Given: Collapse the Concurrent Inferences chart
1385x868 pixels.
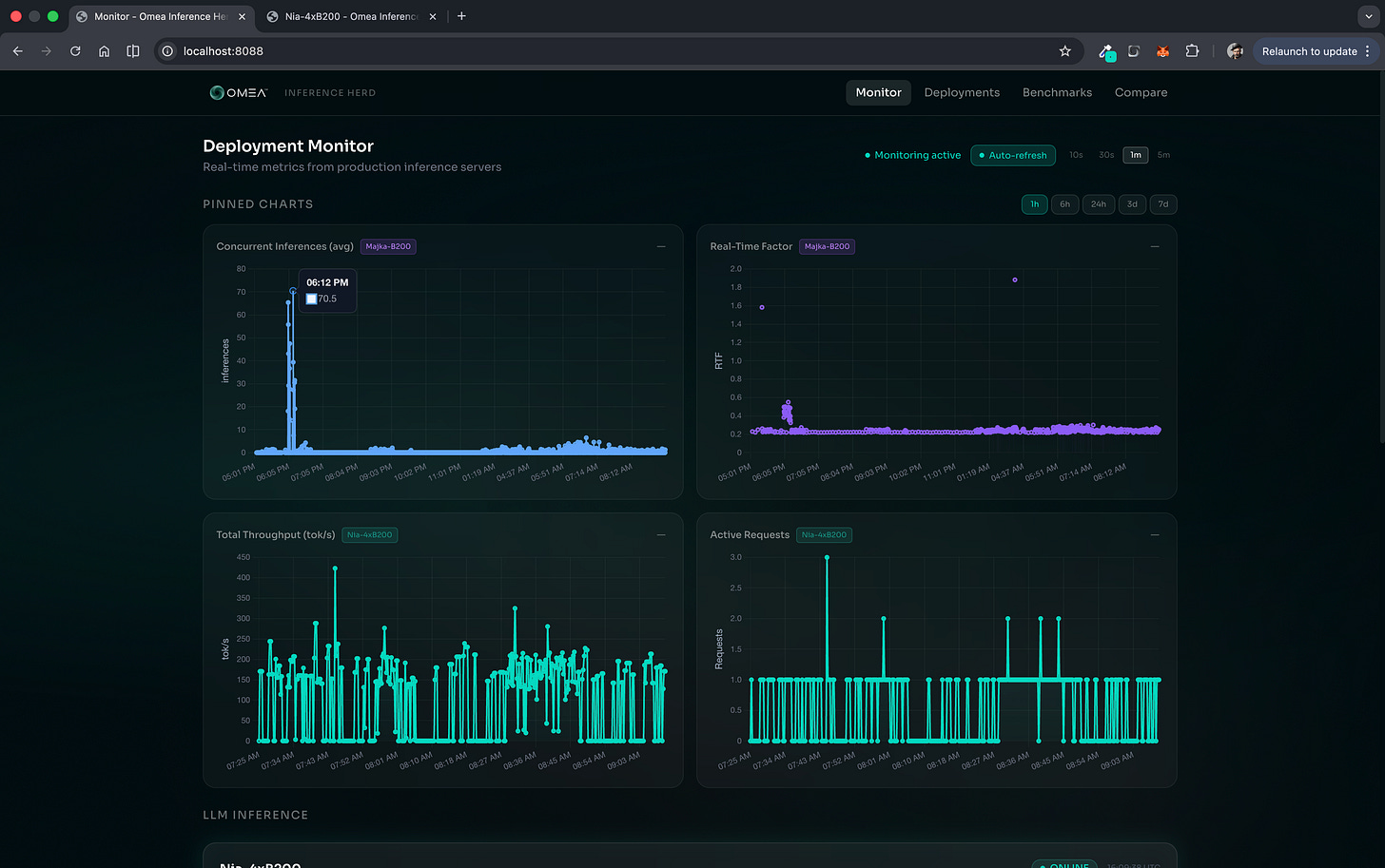Looking at the screenshot, I should point(661,246).
